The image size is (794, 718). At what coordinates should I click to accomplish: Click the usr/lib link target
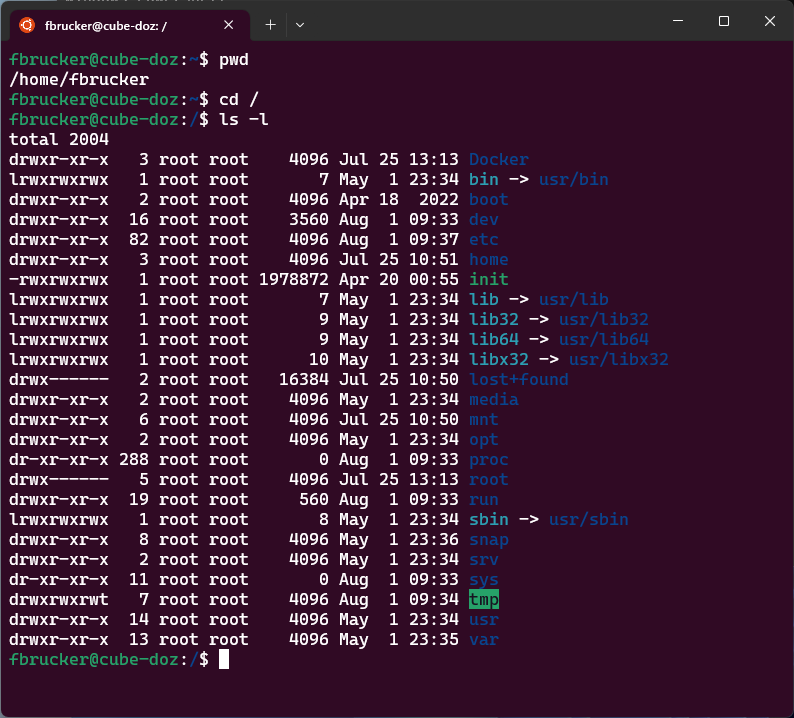[x=574, y=299]
